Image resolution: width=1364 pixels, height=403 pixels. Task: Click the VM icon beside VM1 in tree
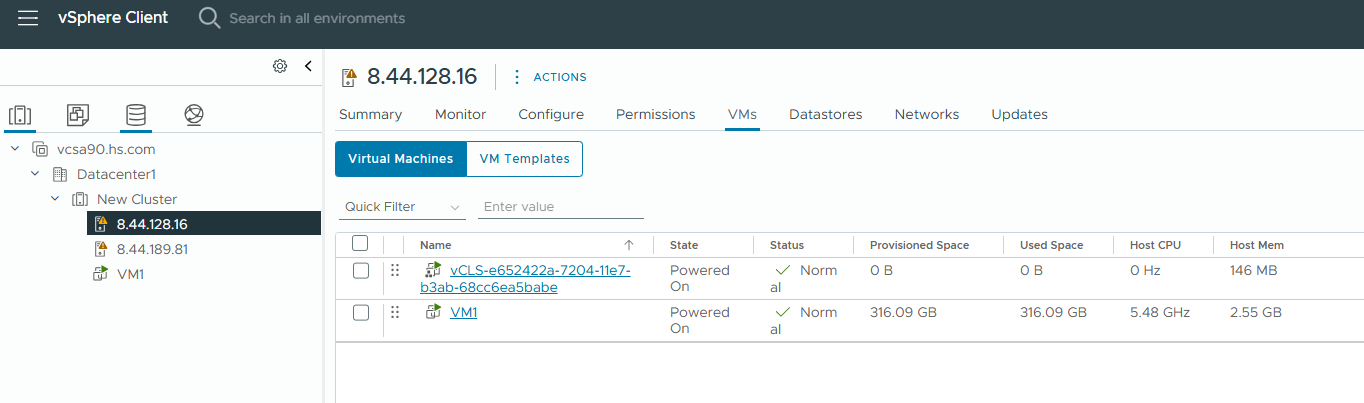point(100,274)
